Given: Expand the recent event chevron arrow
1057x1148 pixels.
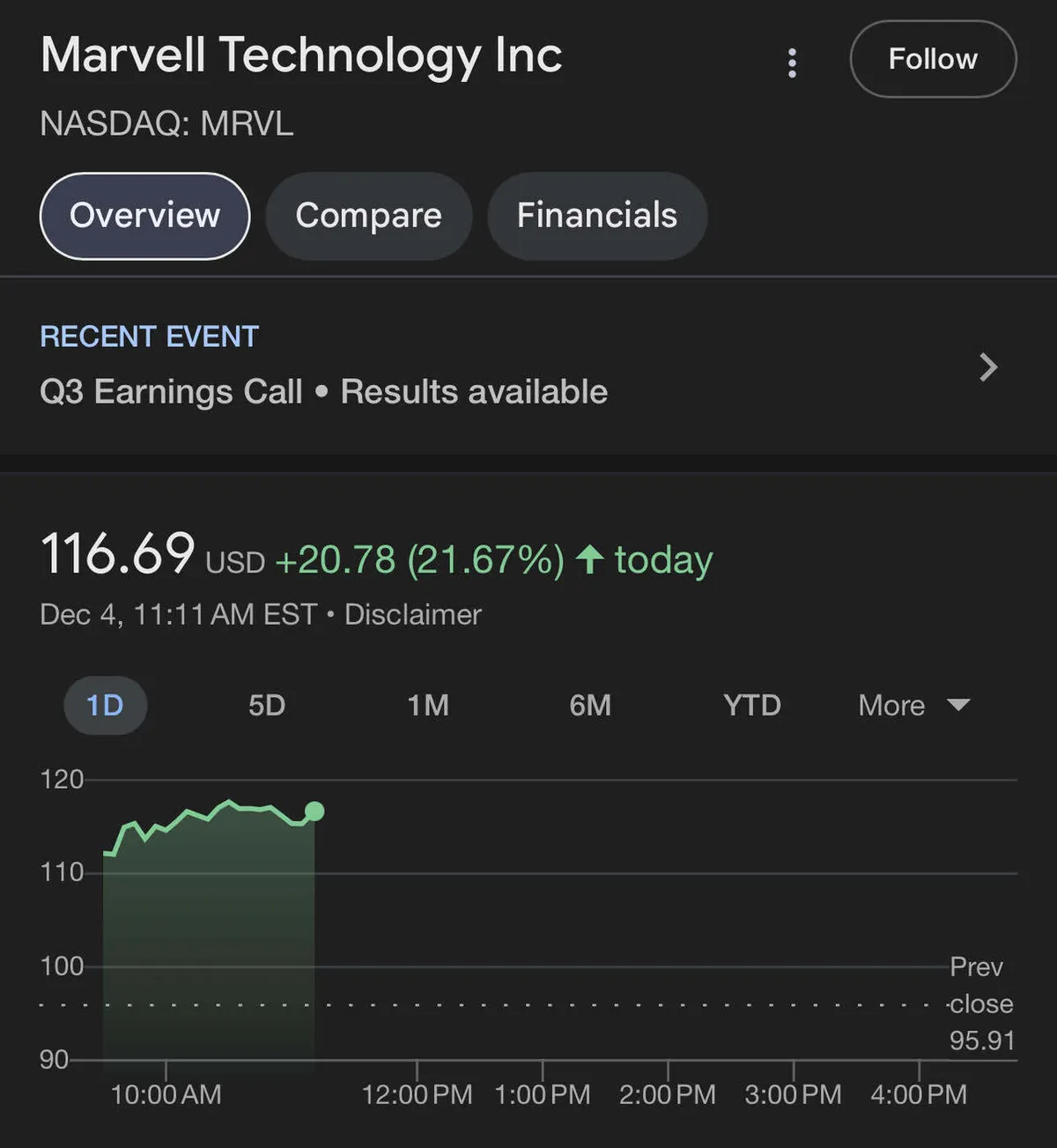Looking at the screenshot, I should [x=988, y=367].
